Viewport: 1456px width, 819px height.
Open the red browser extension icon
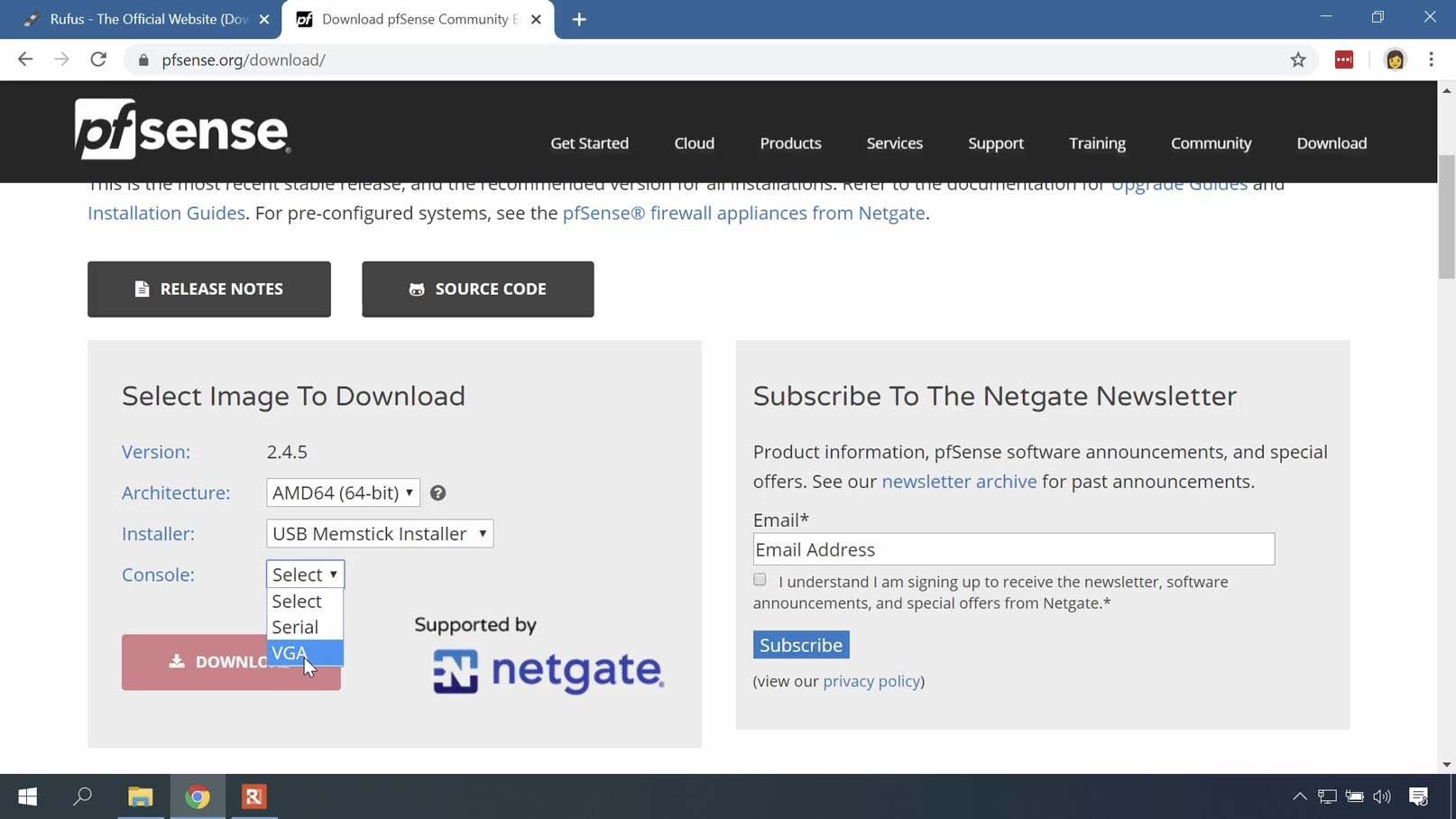pyautogui.click(x=1344, y=60)
